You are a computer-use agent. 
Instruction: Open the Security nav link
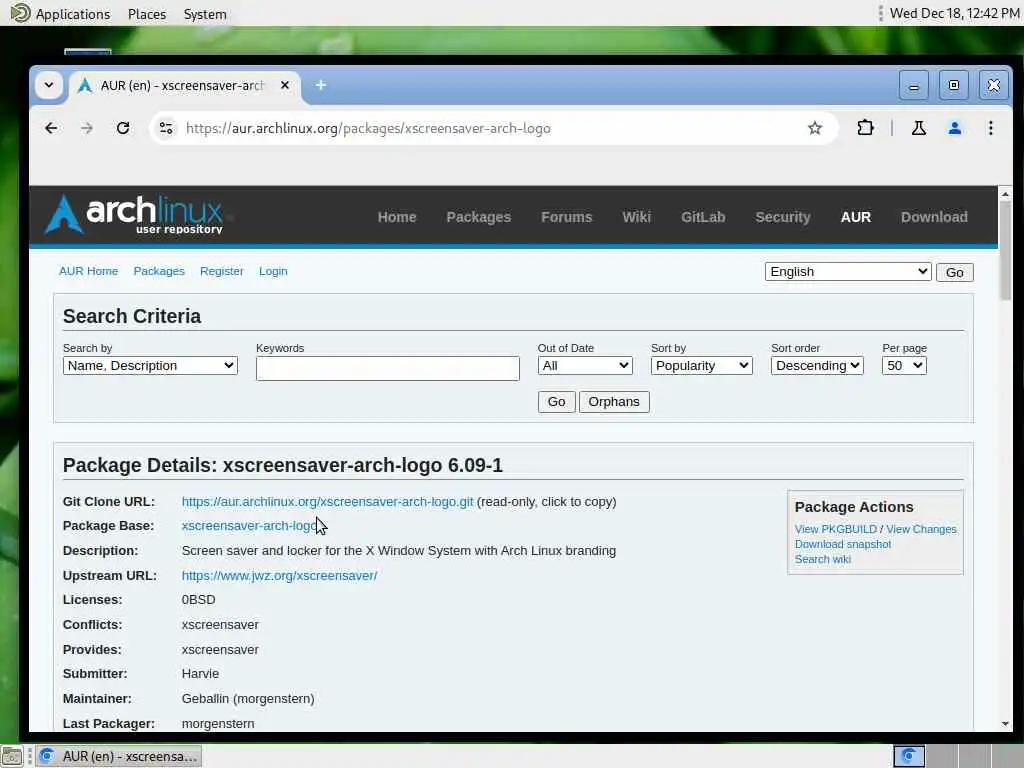click(x=783, y=217)
